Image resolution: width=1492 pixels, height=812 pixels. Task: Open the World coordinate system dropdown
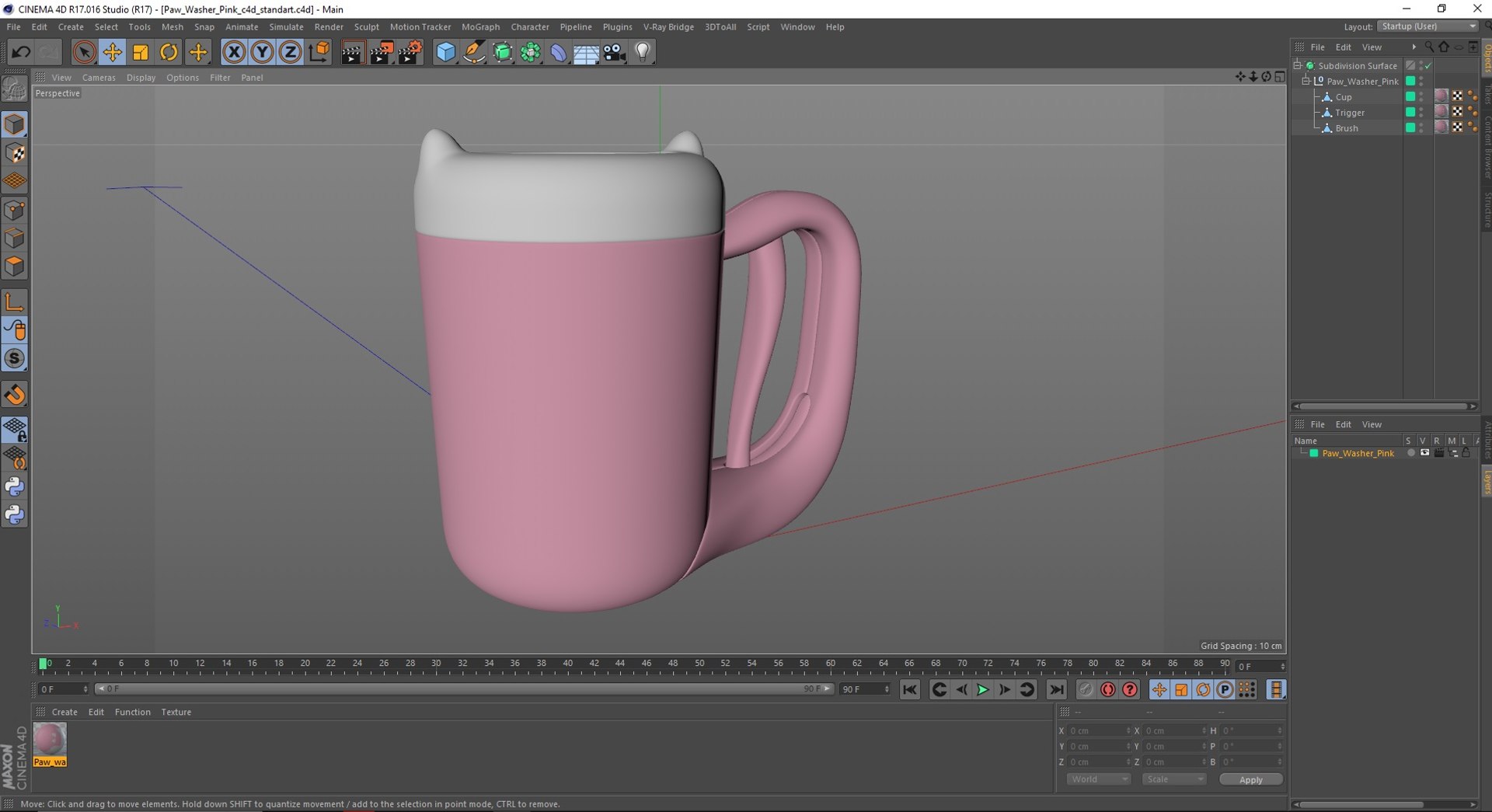pyautogui.click(x=1098, y=779)
